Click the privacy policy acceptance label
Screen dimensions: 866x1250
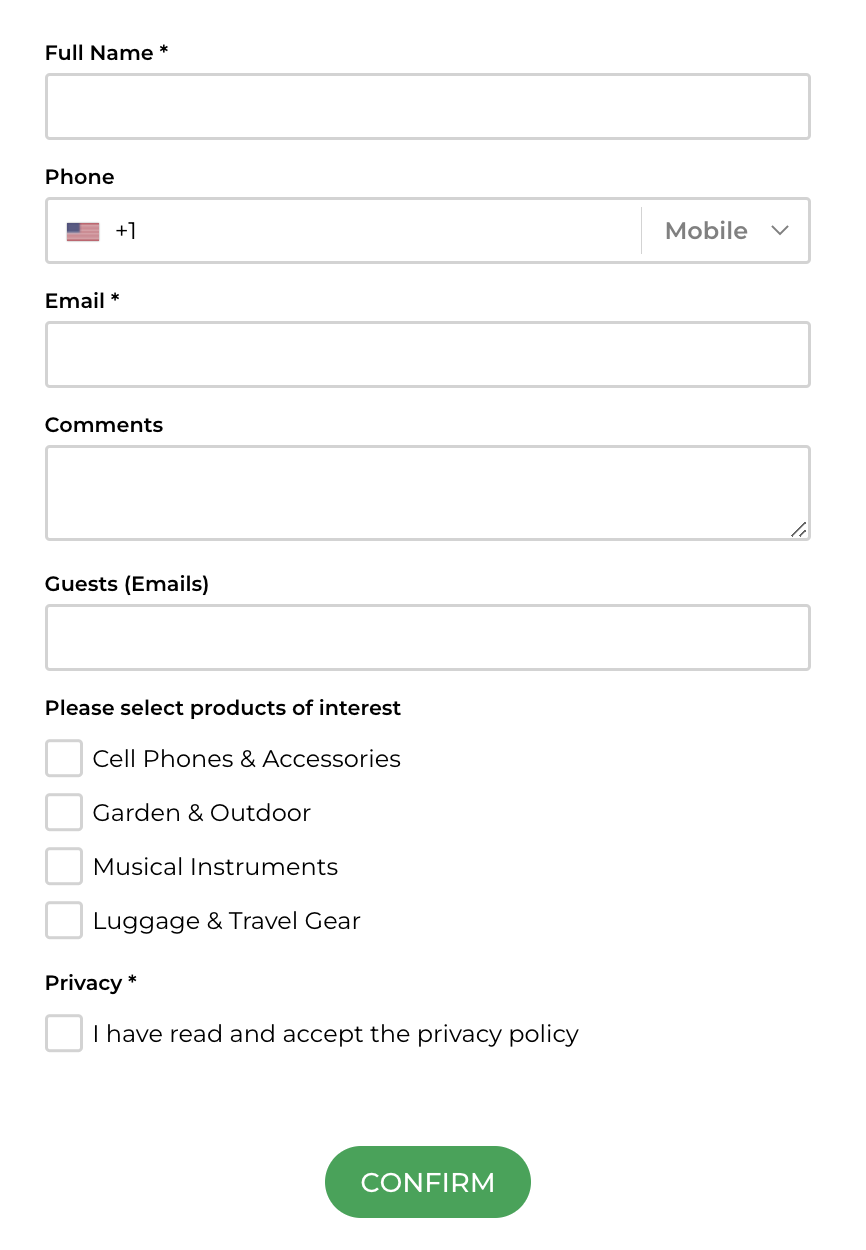pyautogui.click(x=336, y=1034)
